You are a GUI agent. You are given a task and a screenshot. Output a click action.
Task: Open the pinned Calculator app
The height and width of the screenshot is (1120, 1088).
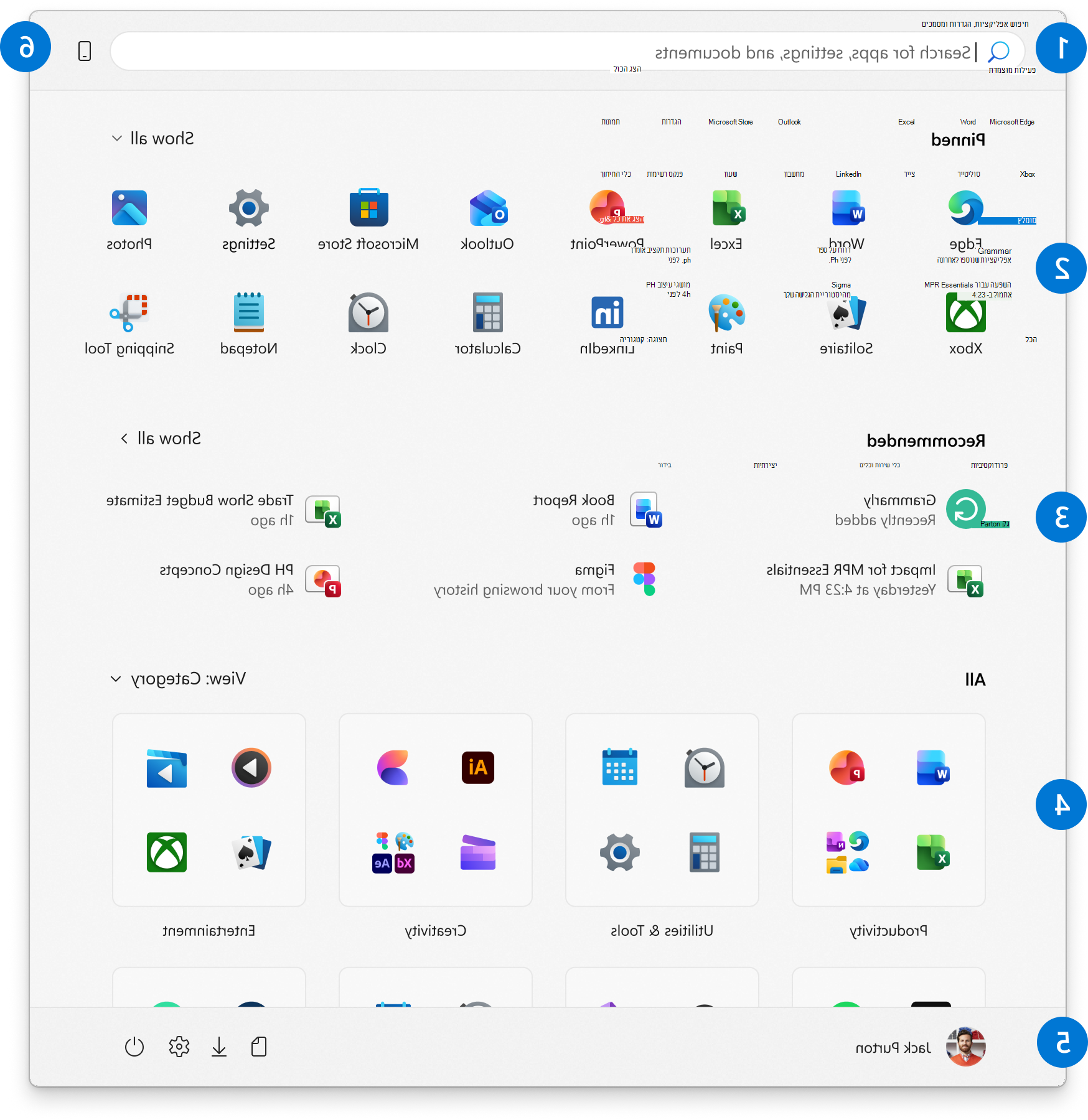coord(488,325)
